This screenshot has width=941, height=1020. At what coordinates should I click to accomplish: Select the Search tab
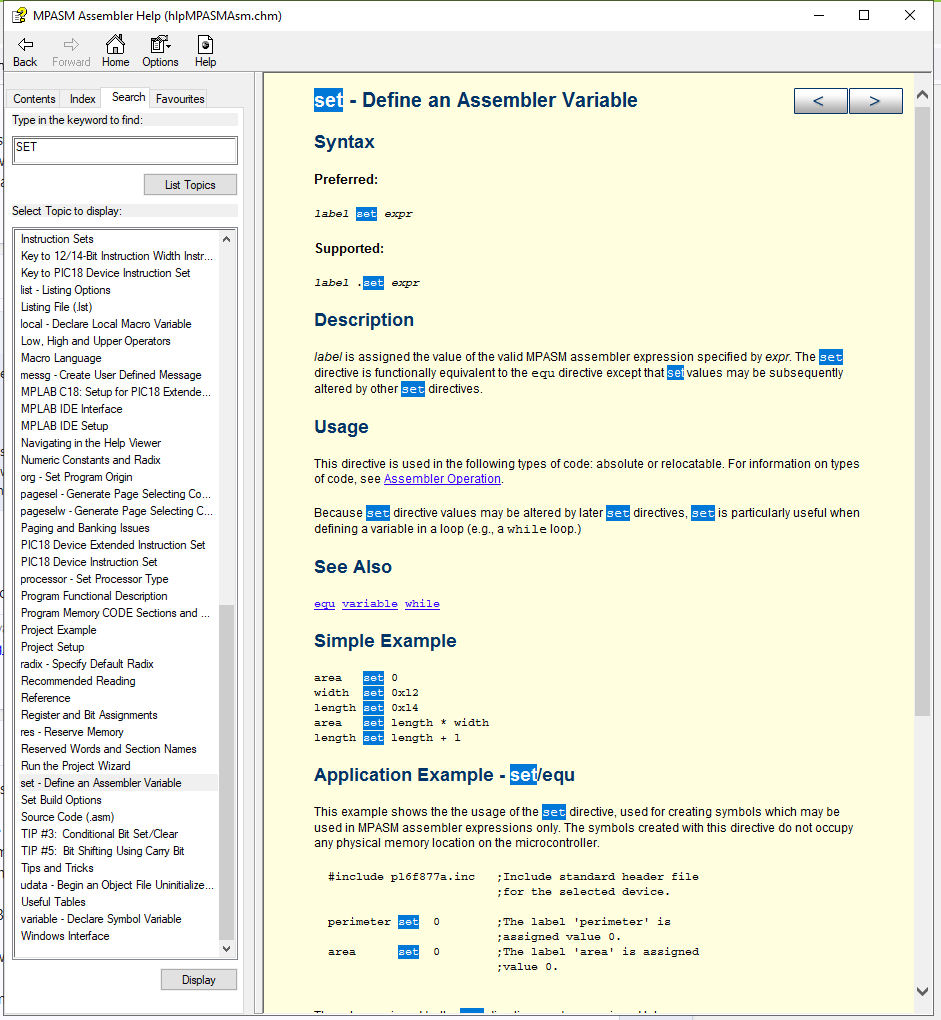(128, 97)
